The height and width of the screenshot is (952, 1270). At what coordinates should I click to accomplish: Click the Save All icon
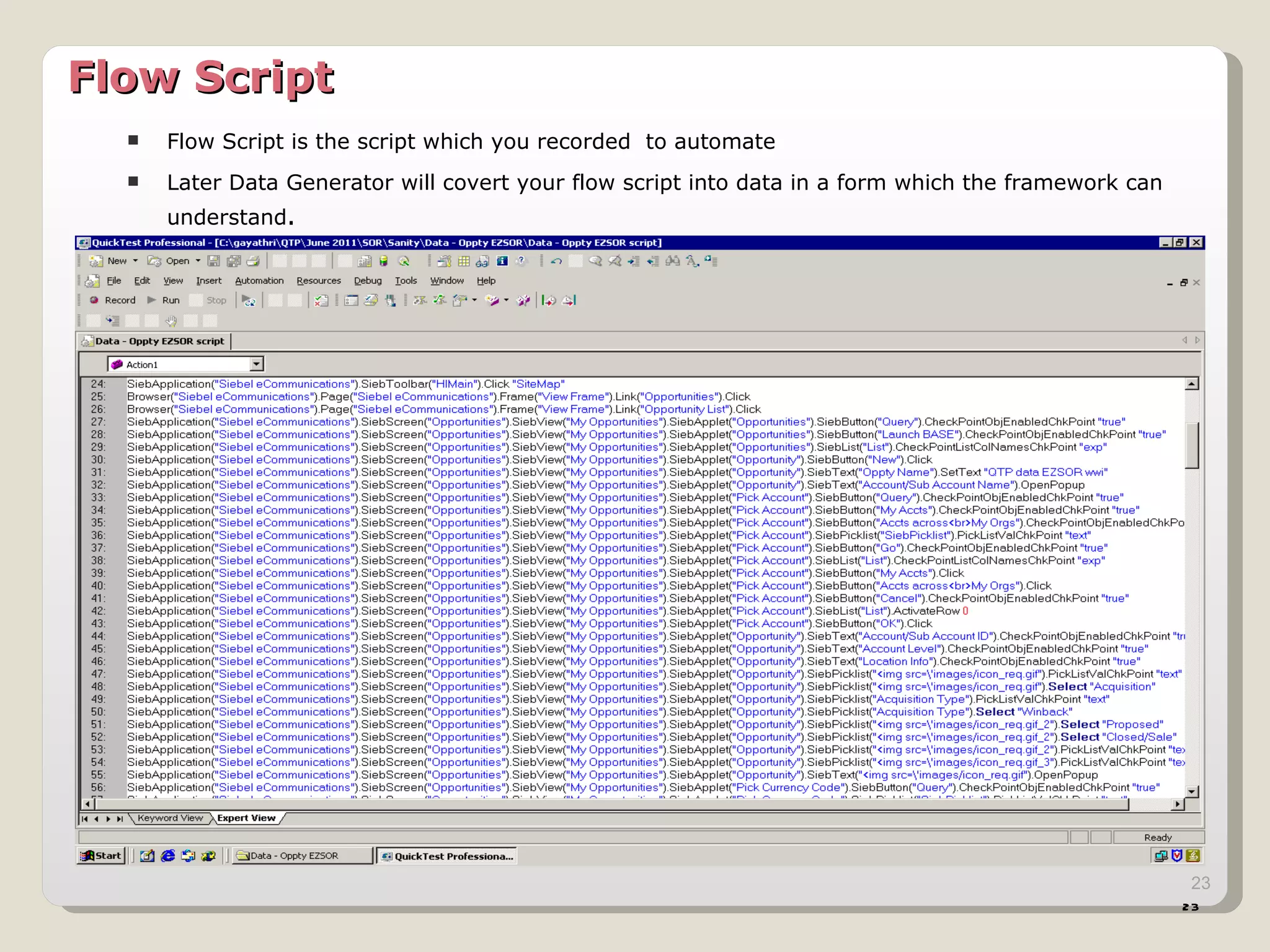tap(234, 261)
